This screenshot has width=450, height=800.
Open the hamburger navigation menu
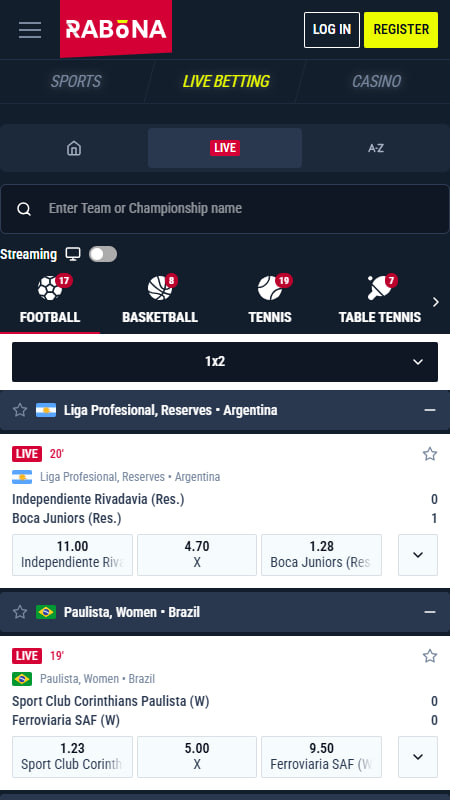pyautogui.click(x=30, y=30)
